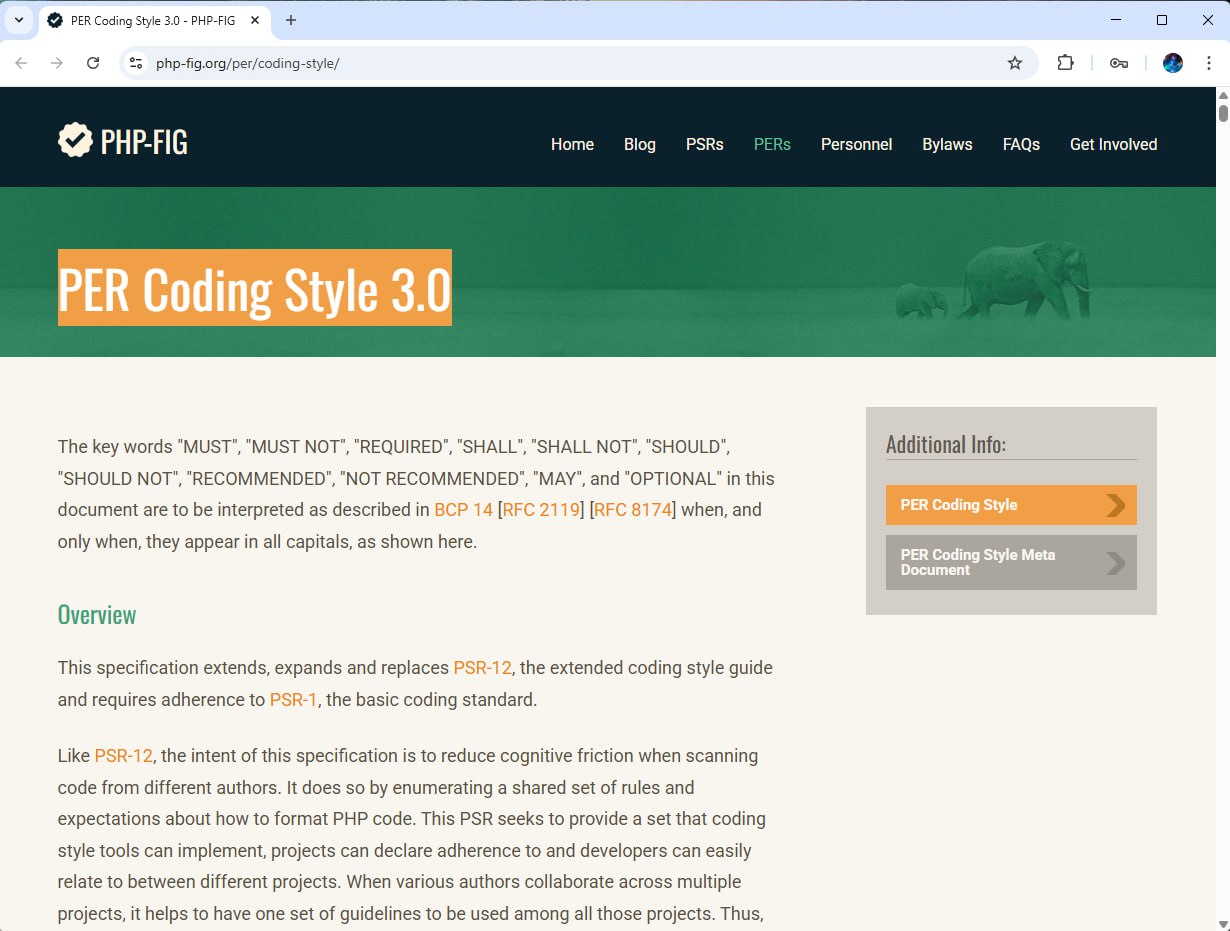Viewport: 1230px width, 931px height.
Task: Click chevron on Meta Document button
Action: point(1116,563)
